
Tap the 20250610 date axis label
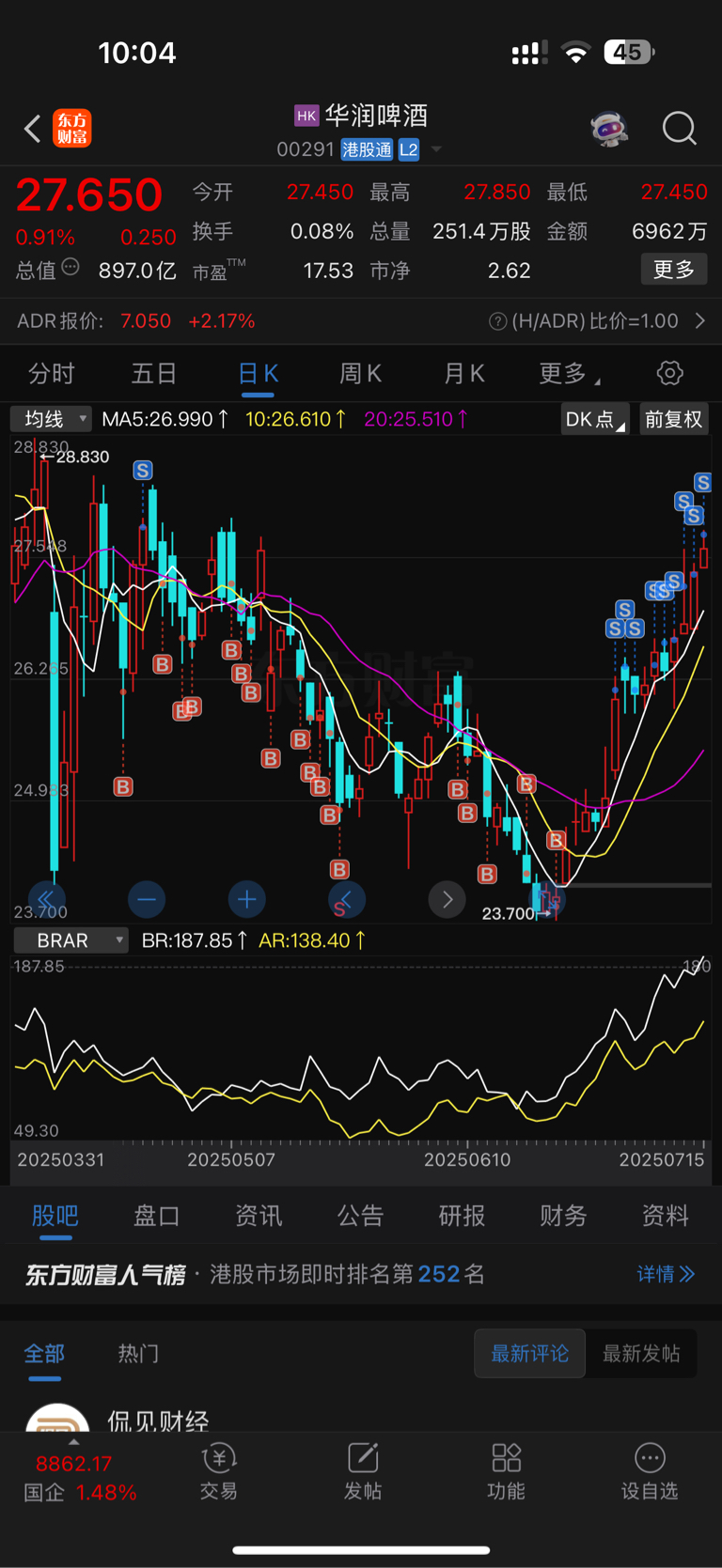click(467, 1159)
